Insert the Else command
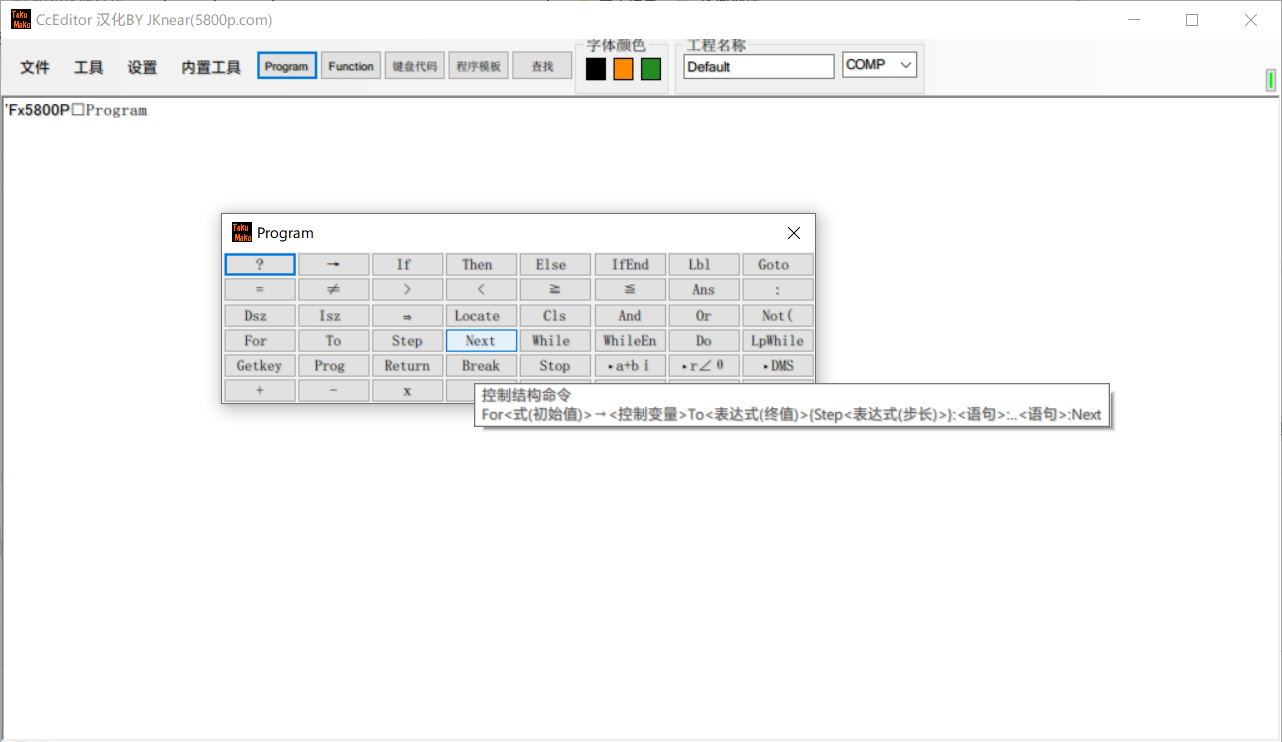This screenshot has width=1282, height=742. 555,265
